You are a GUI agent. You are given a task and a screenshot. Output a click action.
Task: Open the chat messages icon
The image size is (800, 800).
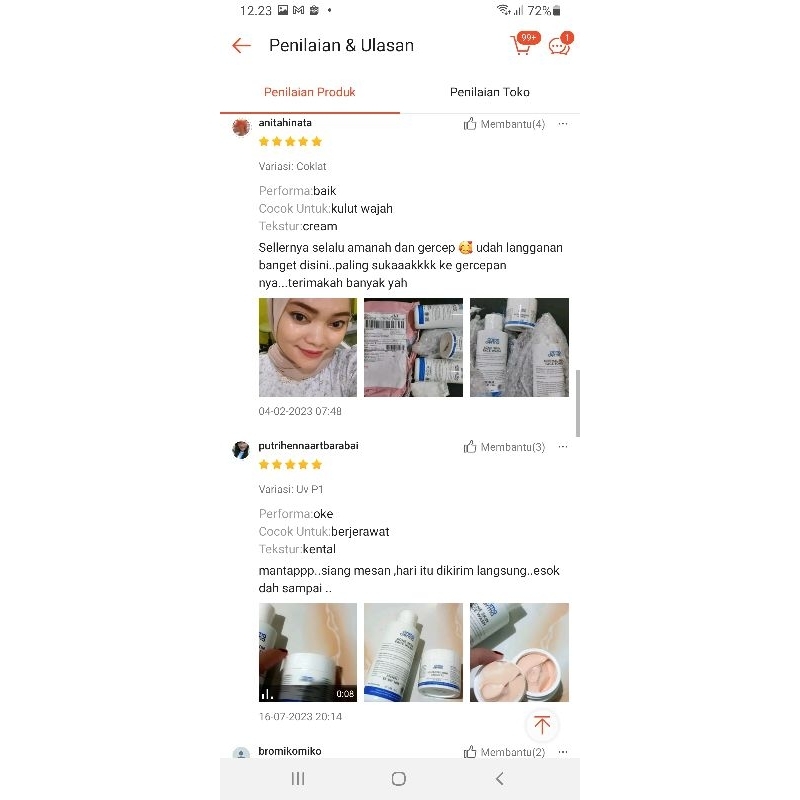tap(561, 44)
